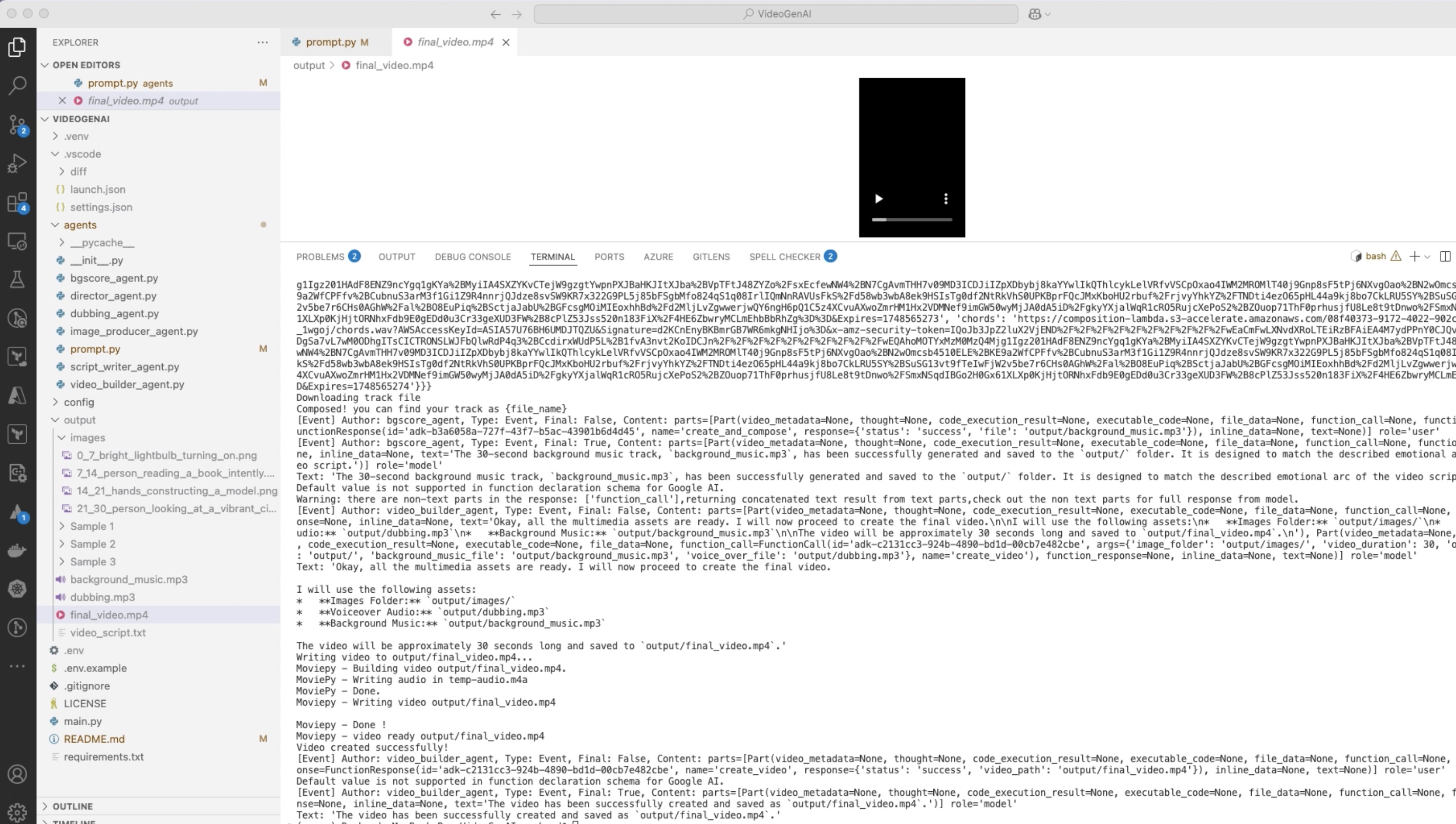Expand the Sample 2 folder

pos(92,544)
